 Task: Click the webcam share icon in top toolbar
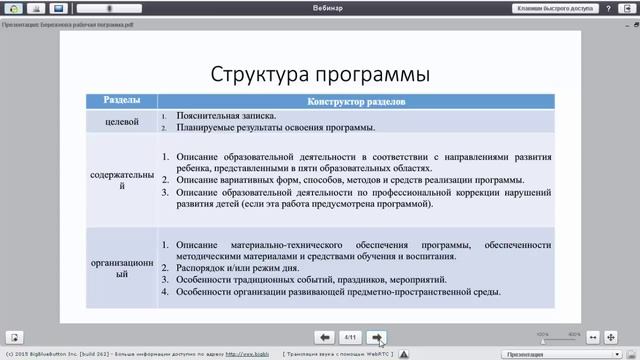pos(36,9)
